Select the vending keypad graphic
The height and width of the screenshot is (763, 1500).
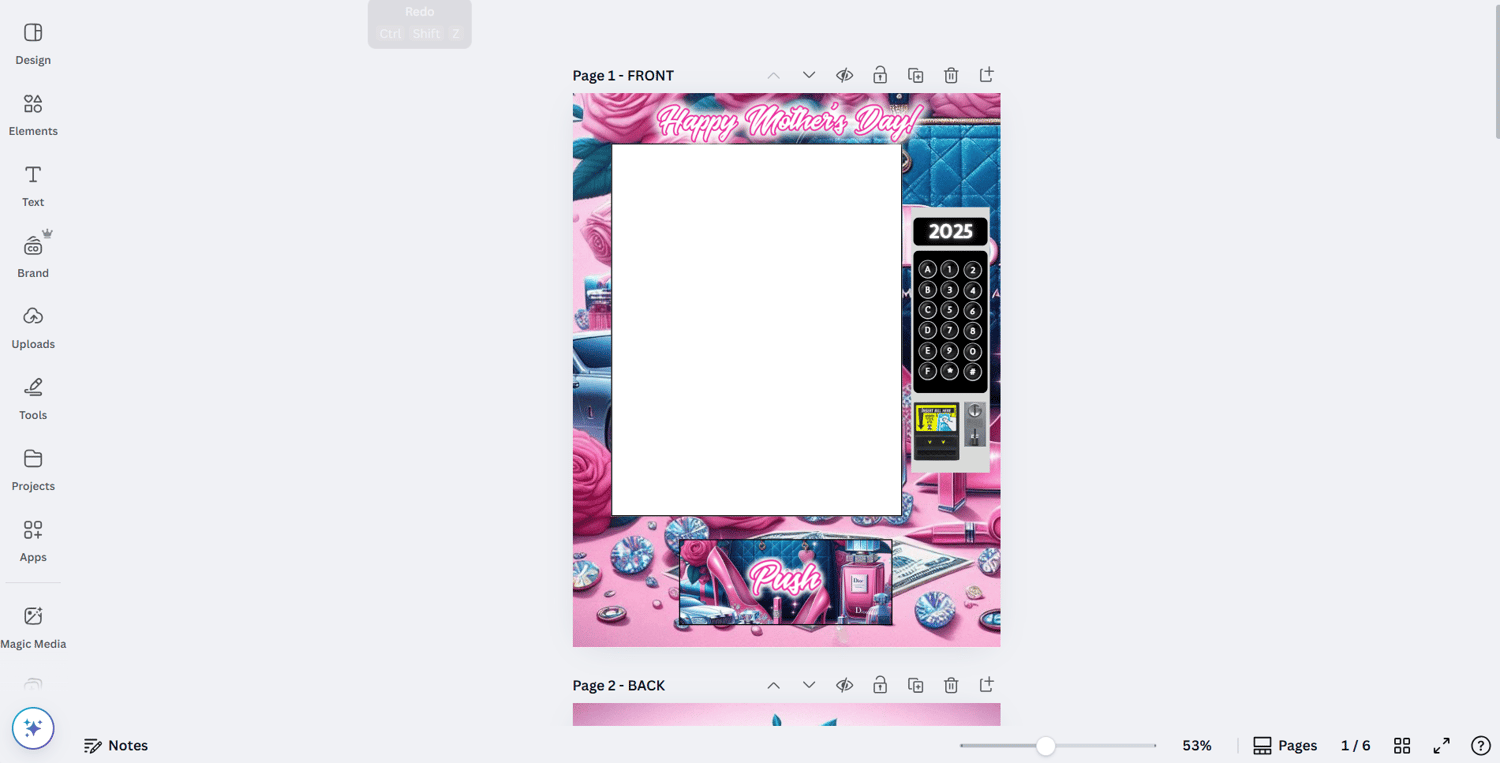click(950, 321)
